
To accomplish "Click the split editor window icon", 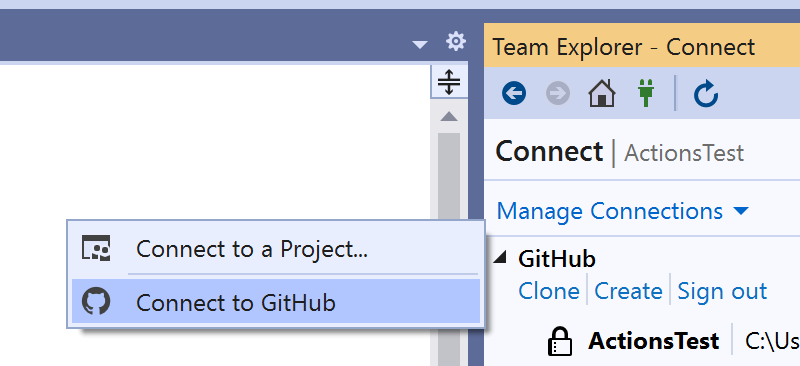I will tap(449, 82).
